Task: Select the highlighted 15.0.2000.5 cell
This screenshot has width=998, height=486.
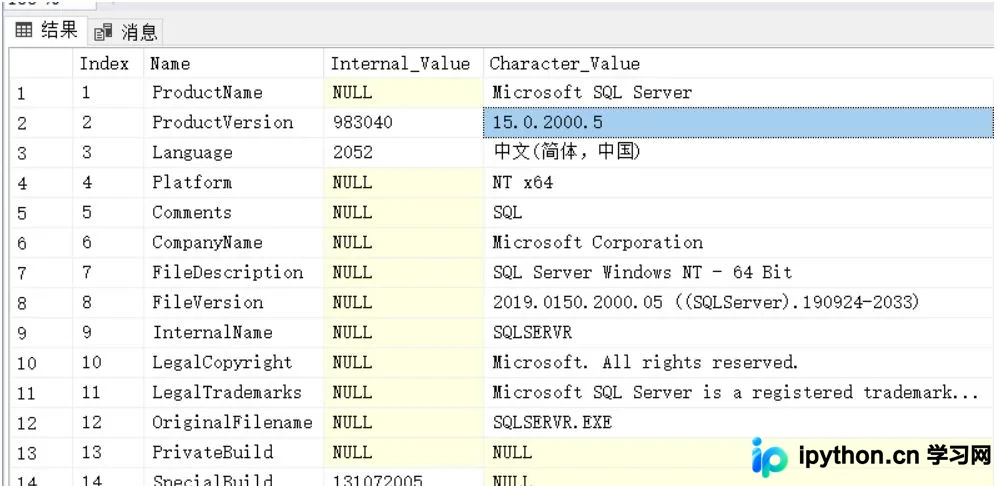Action: 738,123
